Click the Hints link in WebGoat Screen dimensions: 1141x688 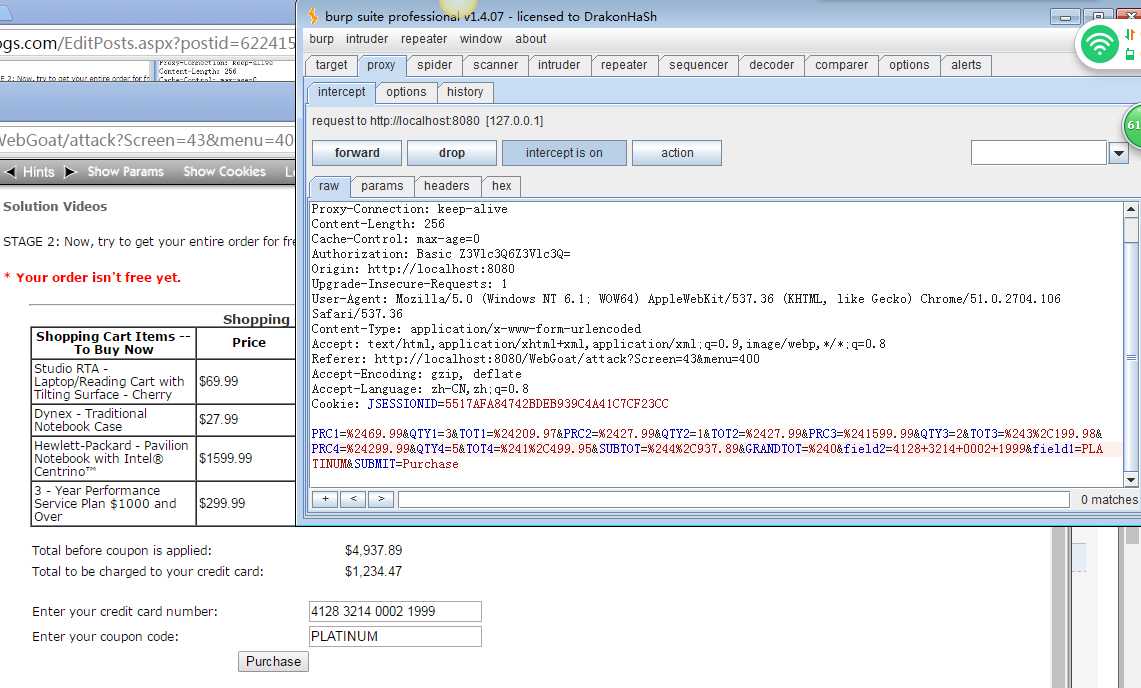click(39, 172)
